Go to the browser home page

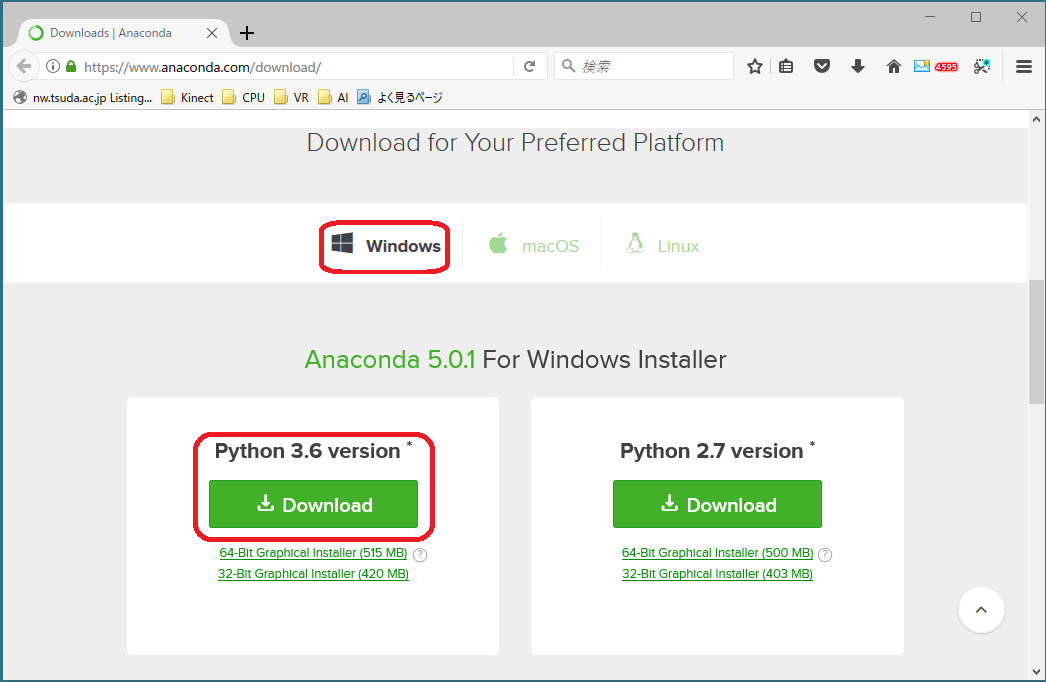click(x=893, y=67)
